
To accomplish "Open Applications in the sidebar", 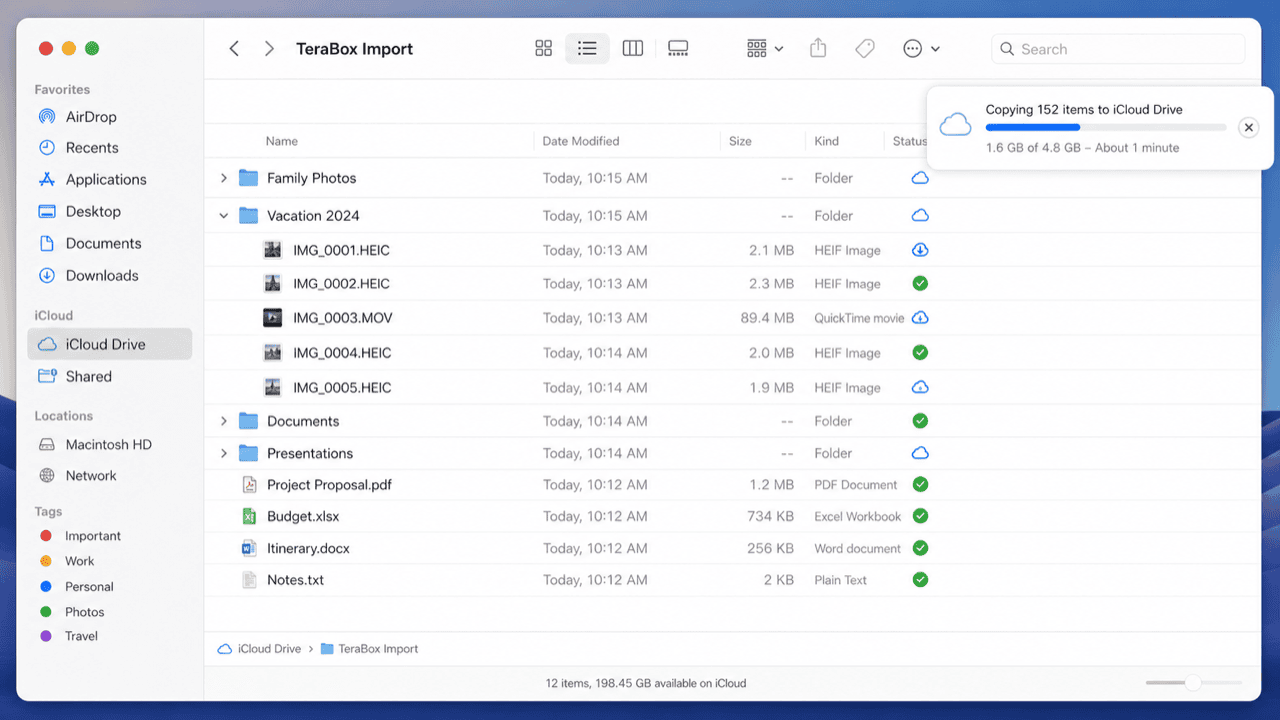I will pos(108,179).
